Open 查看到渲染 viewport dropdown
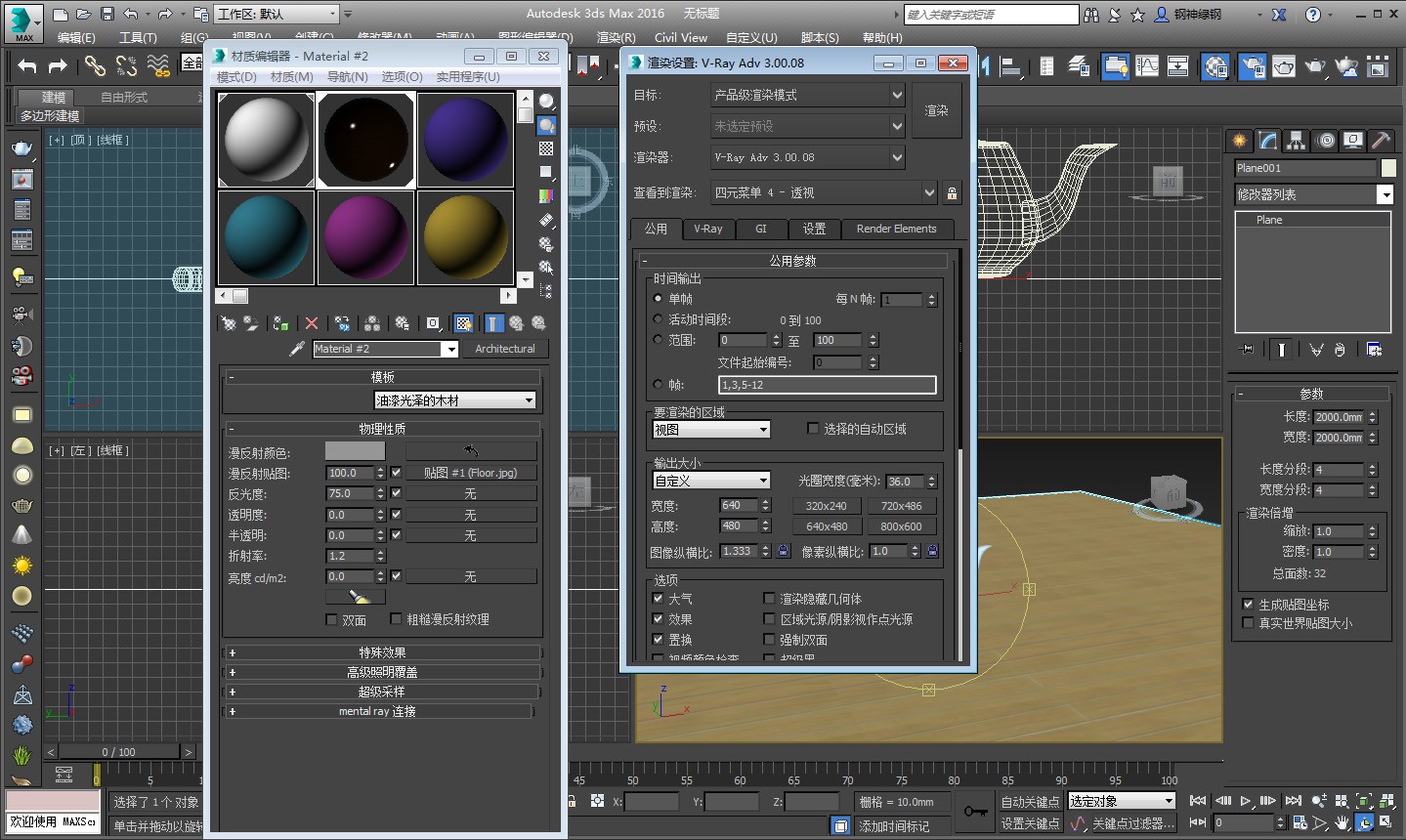1406x840 pixels. tap(825, 192)
